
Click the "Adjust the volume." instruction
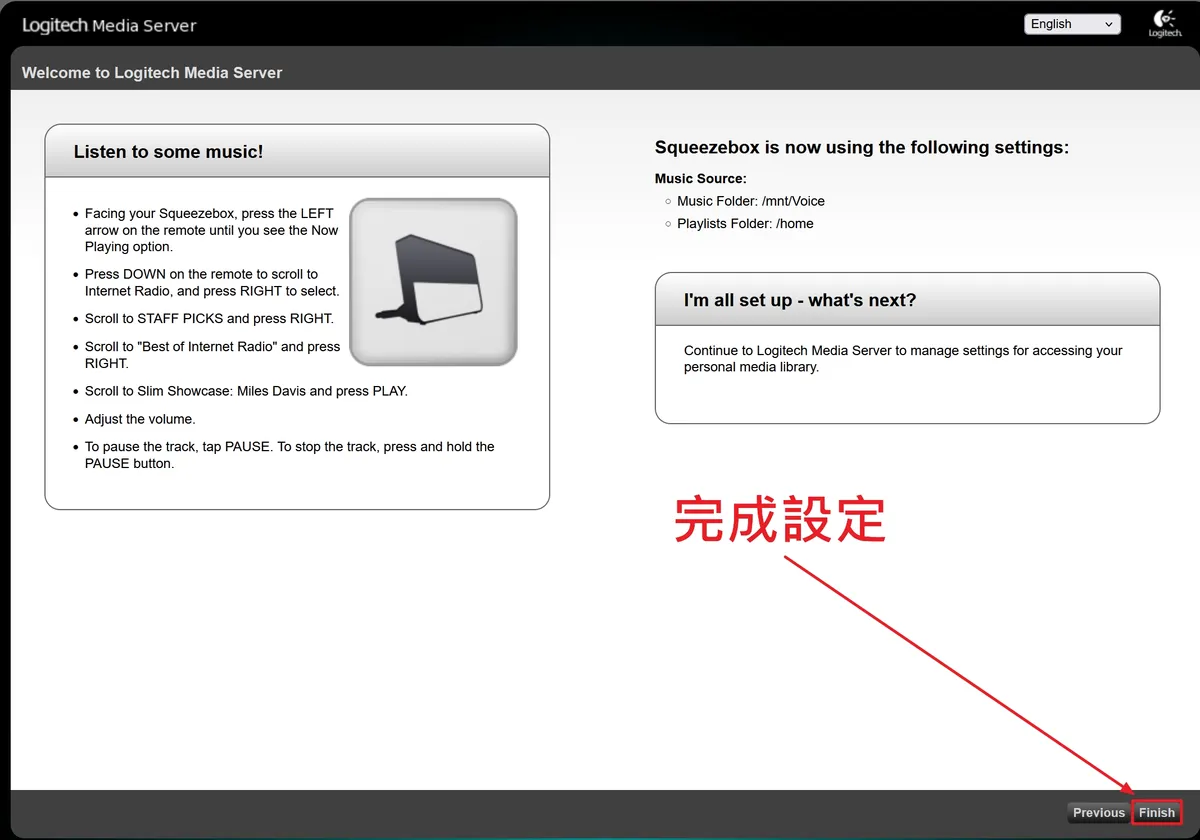(140, 419)
